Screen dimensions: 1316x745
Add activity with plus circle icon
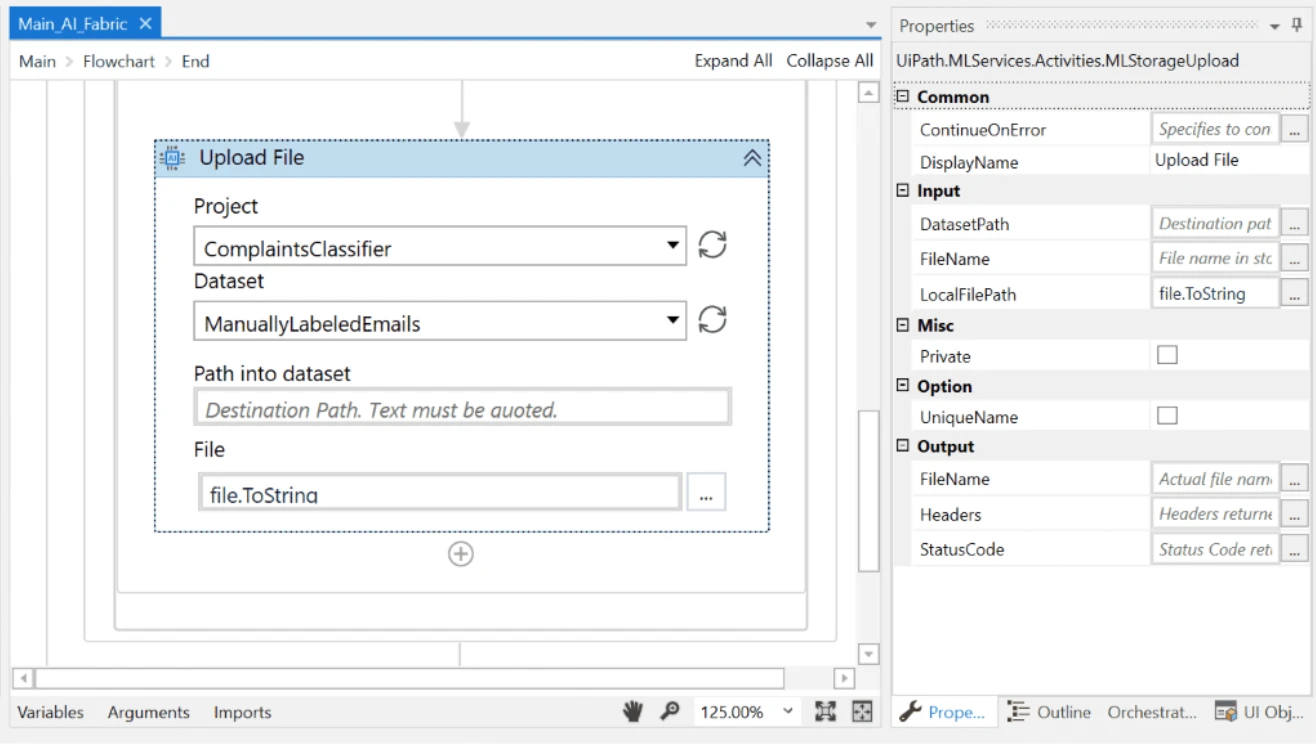[x=460, y=554]
